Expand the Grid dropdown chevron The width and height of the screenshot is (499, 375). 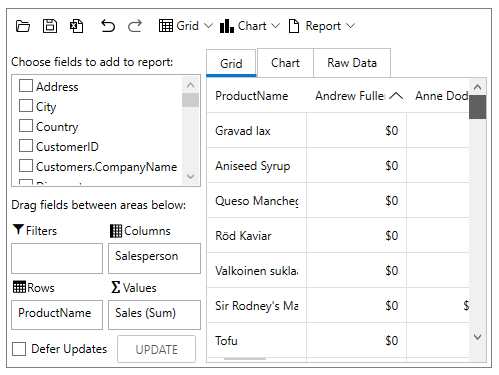tap(208, 26)
